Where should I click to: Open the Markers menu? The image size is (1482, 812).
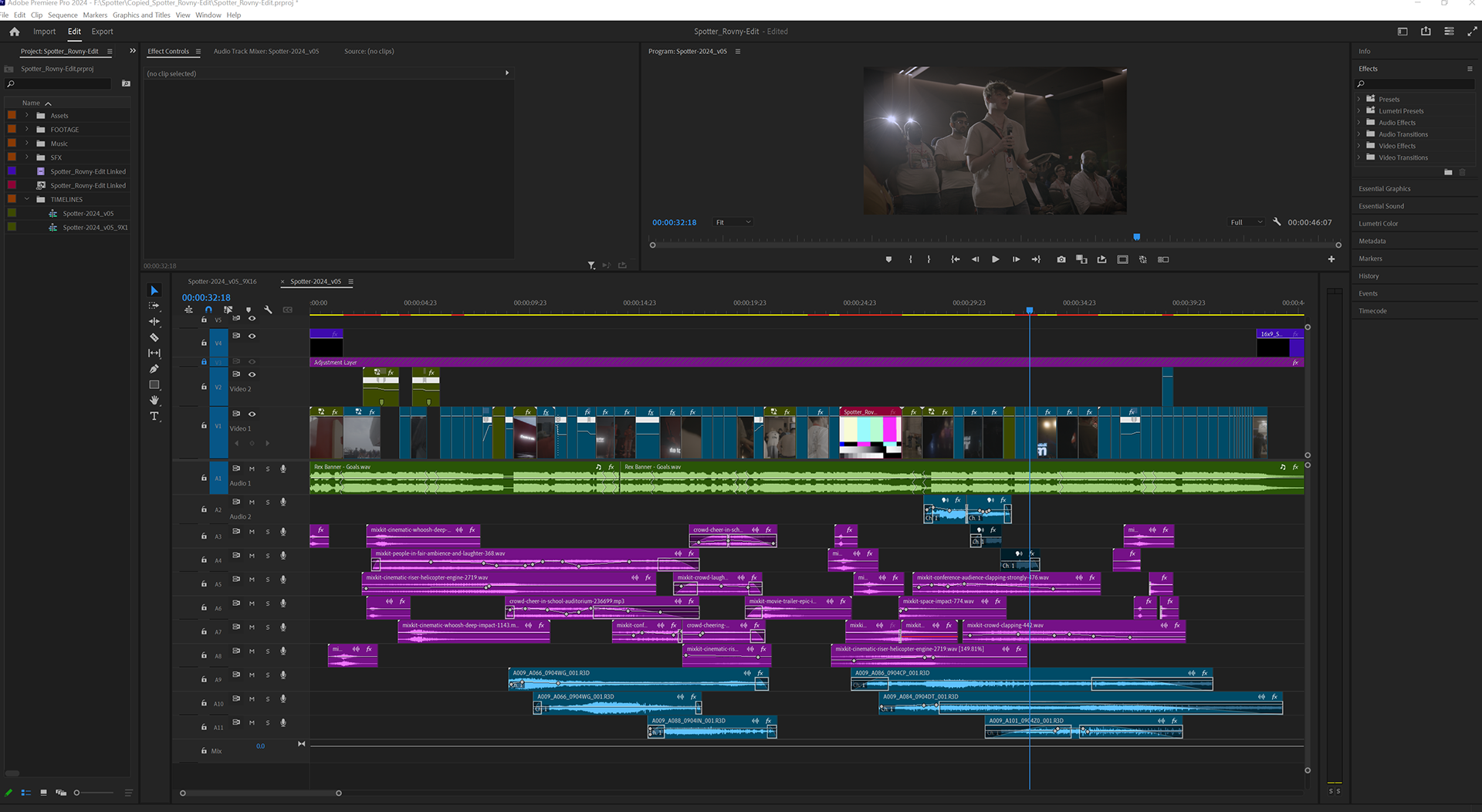pyautogui.click(x=95, y=15)
